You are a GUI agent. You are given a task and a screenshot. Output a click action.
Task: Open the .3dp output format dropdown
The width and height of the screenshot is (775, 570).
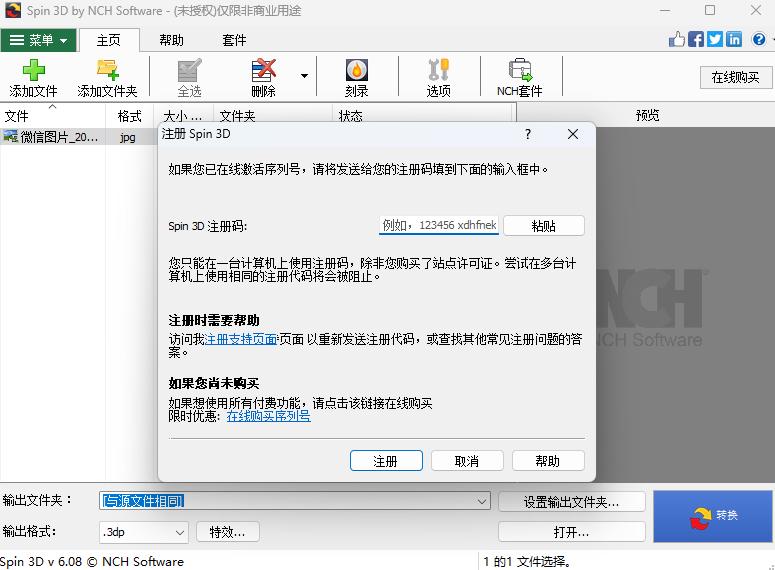(x=143, y=532)
